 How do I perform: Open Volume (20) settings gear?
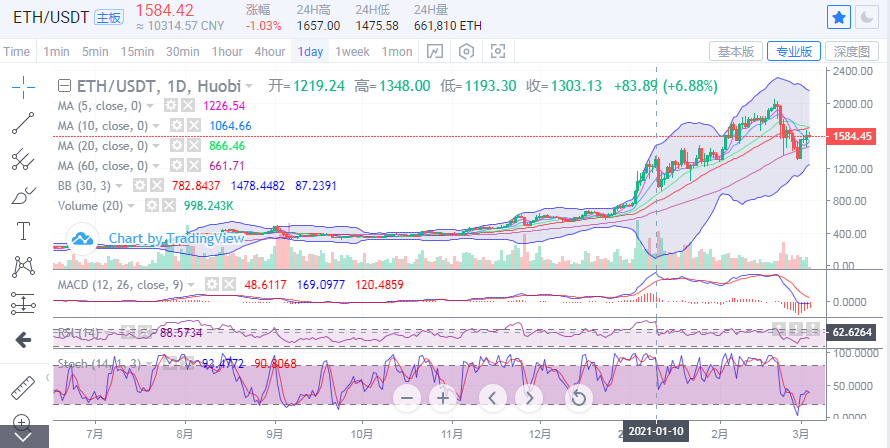(x=152, y=206)
